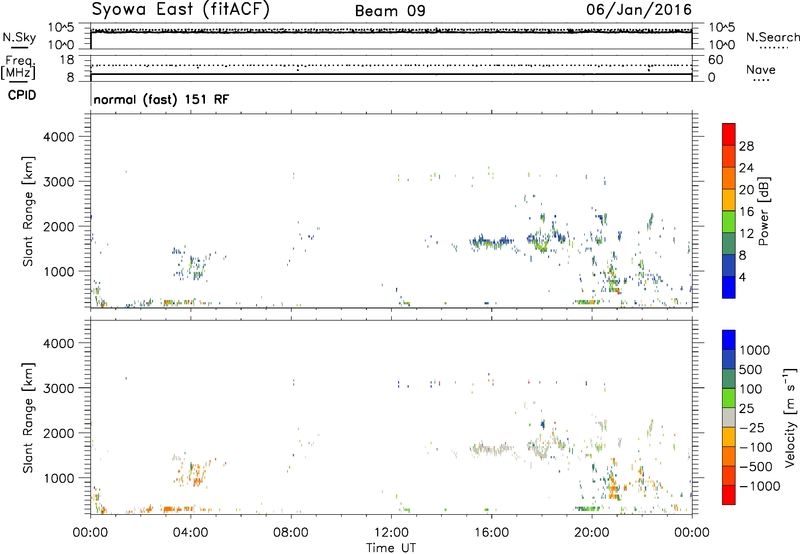Click the '60' Nave axis value

click(x=715, y=60)
